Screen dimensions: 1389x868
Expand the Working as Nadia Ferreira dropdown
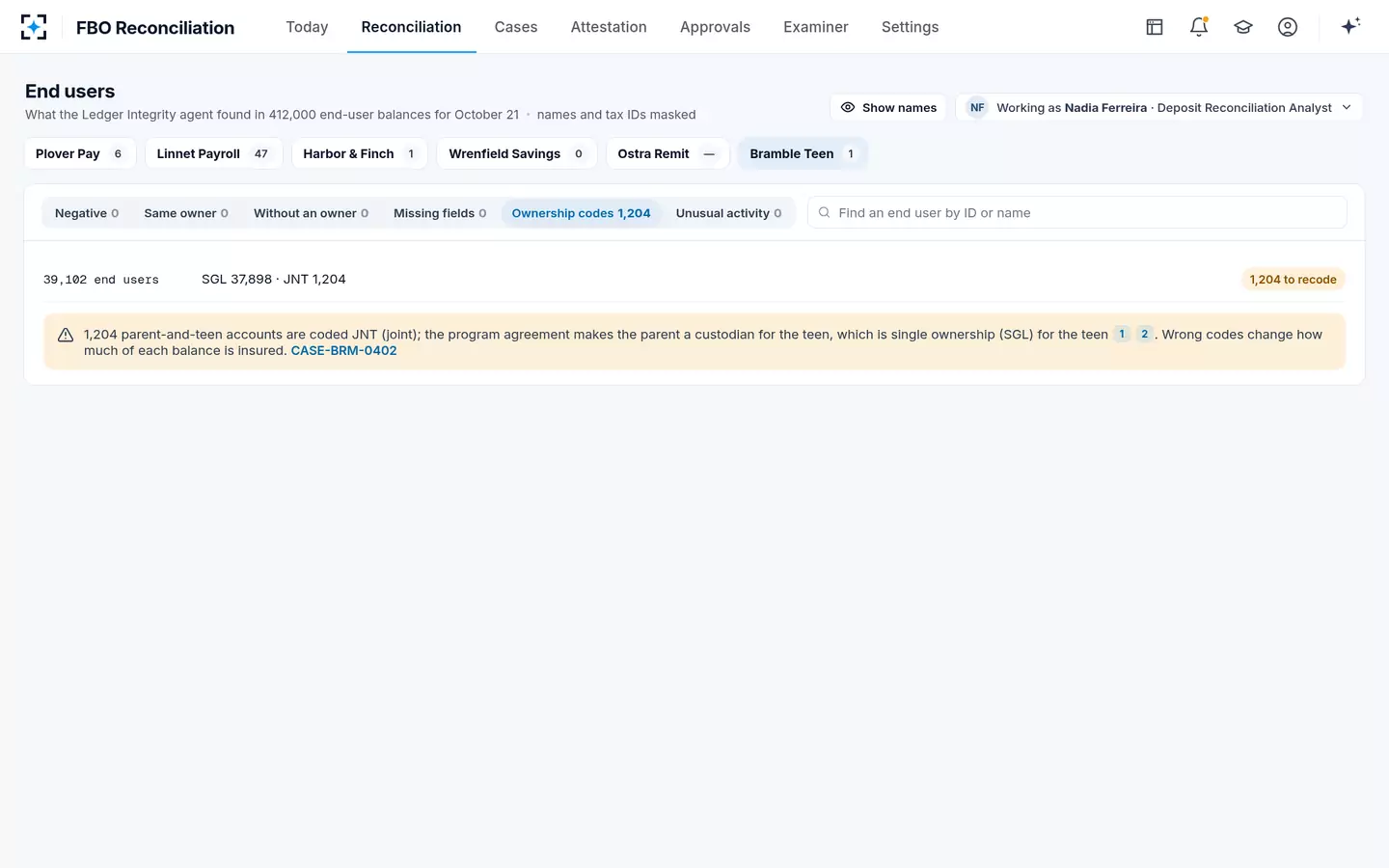[x=1159, y=107]
